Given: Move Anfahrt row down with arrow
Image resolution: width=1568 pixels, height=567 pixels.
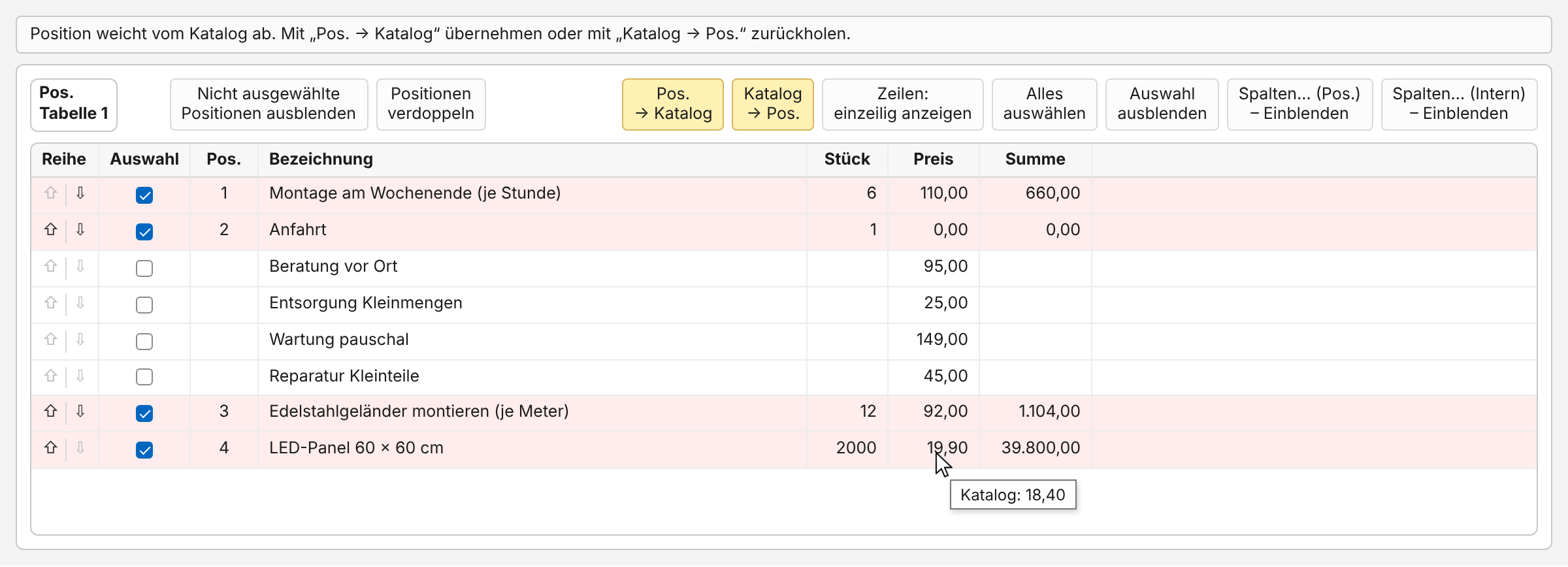Looking at the screenshot, I should click(80, 230).
